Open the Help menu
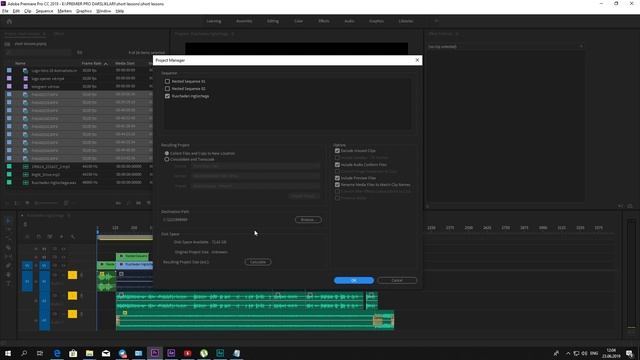640x360 pixels. (120, 11)
